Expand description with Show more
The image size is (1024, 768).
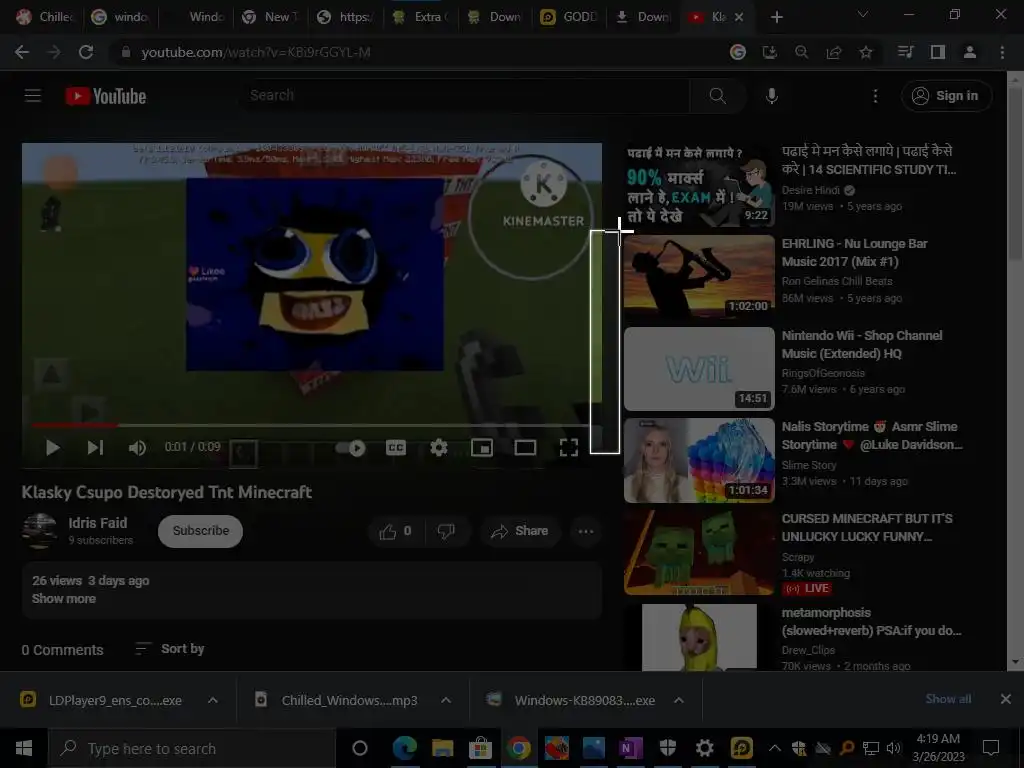pyautogui.click(x=64, y=598)
